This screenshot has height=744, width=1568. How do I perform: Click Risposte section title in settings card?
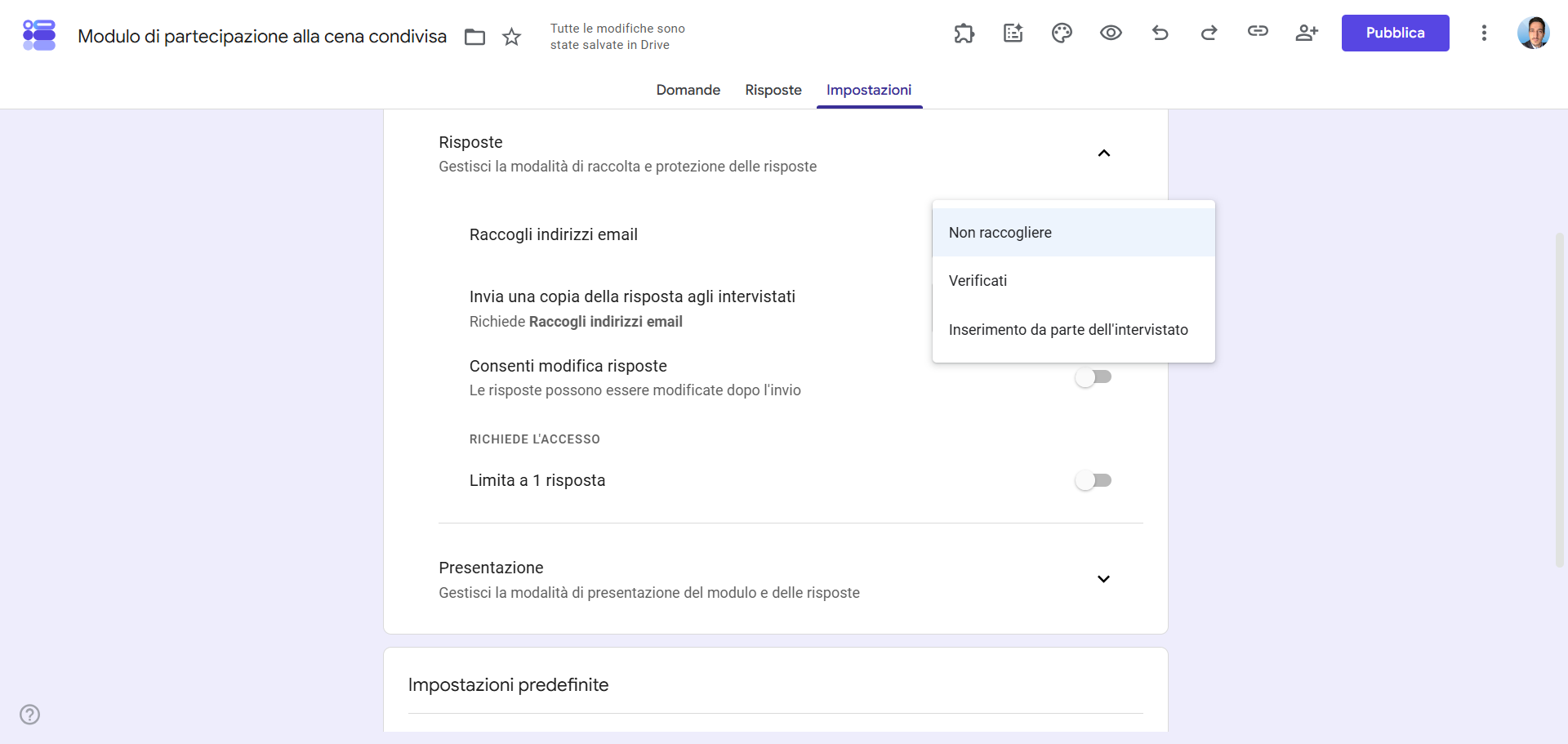[x=470, y=142]
